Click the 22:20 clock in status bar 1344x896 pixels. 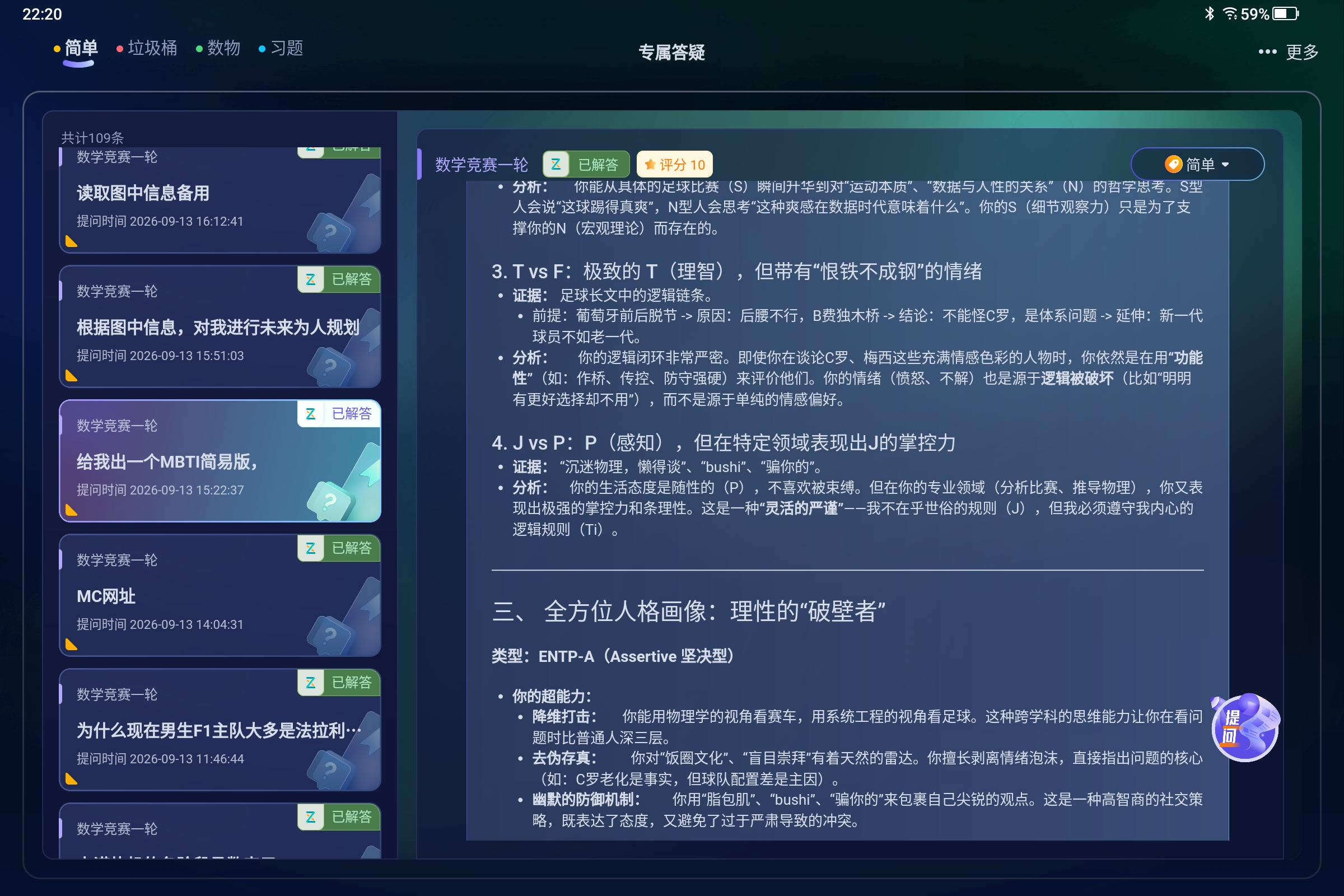point(41,13)
